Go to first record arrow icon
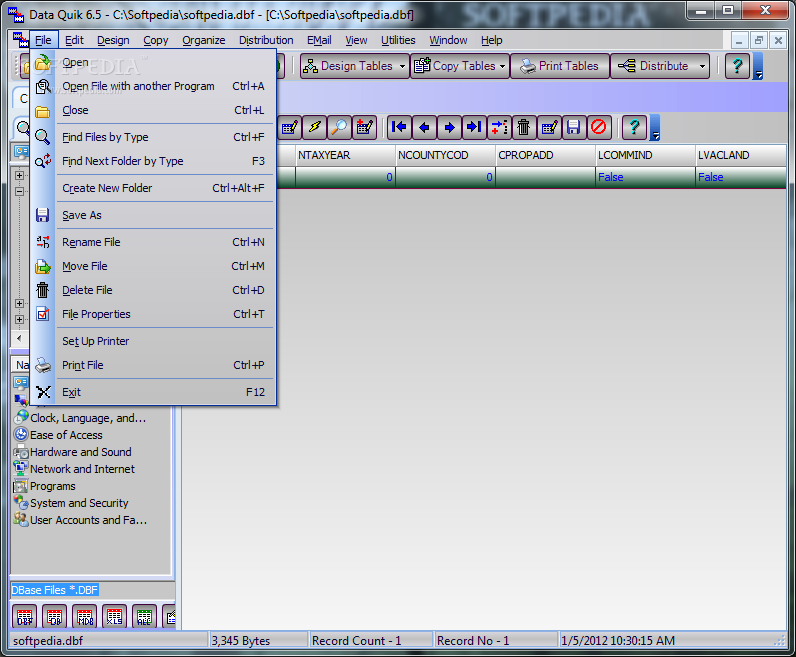Screen dimensions: 796x657 coord(399,127)
